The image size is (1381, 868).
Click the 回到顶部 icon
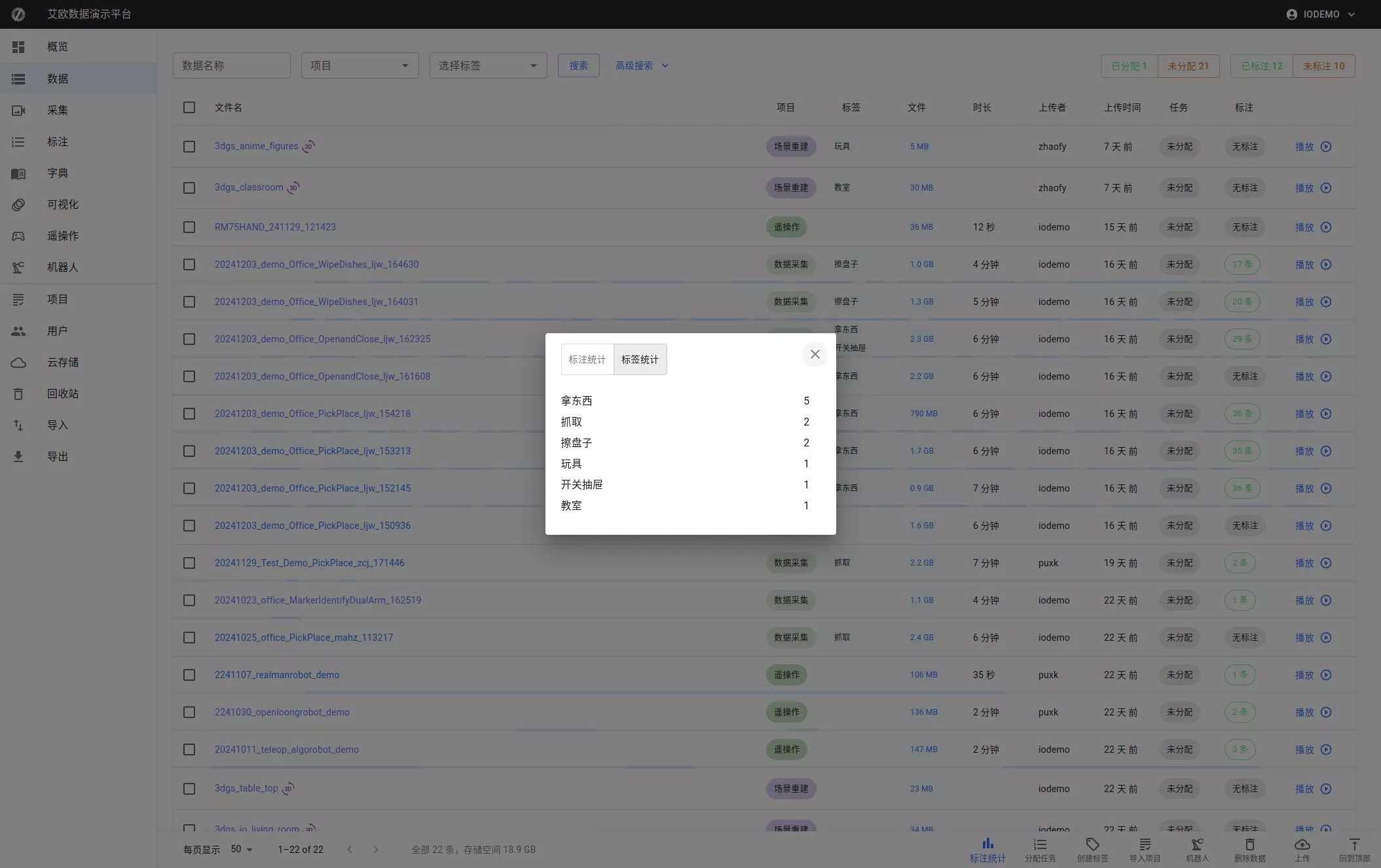click(x=1354, y=844)
